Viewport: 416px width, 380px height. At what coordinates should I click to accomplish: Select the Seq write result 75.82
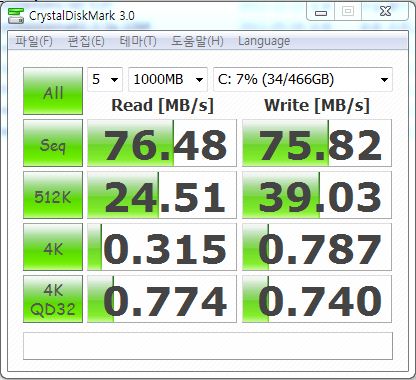pos(317,143)
